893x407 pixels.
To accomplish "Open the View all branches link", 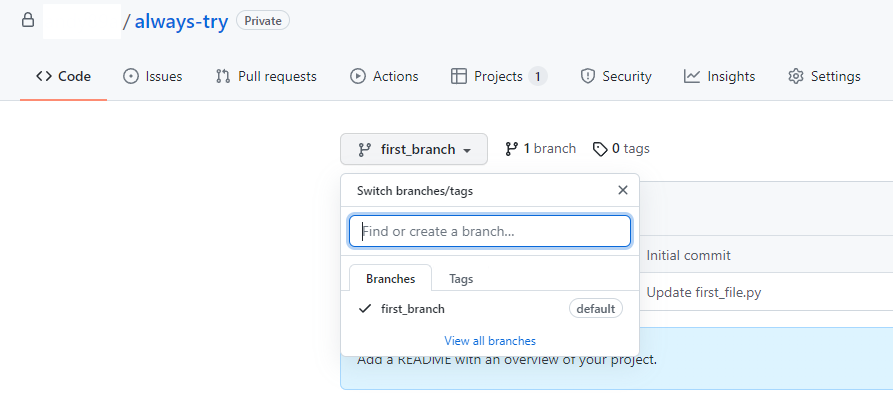I will click(490, 341).
